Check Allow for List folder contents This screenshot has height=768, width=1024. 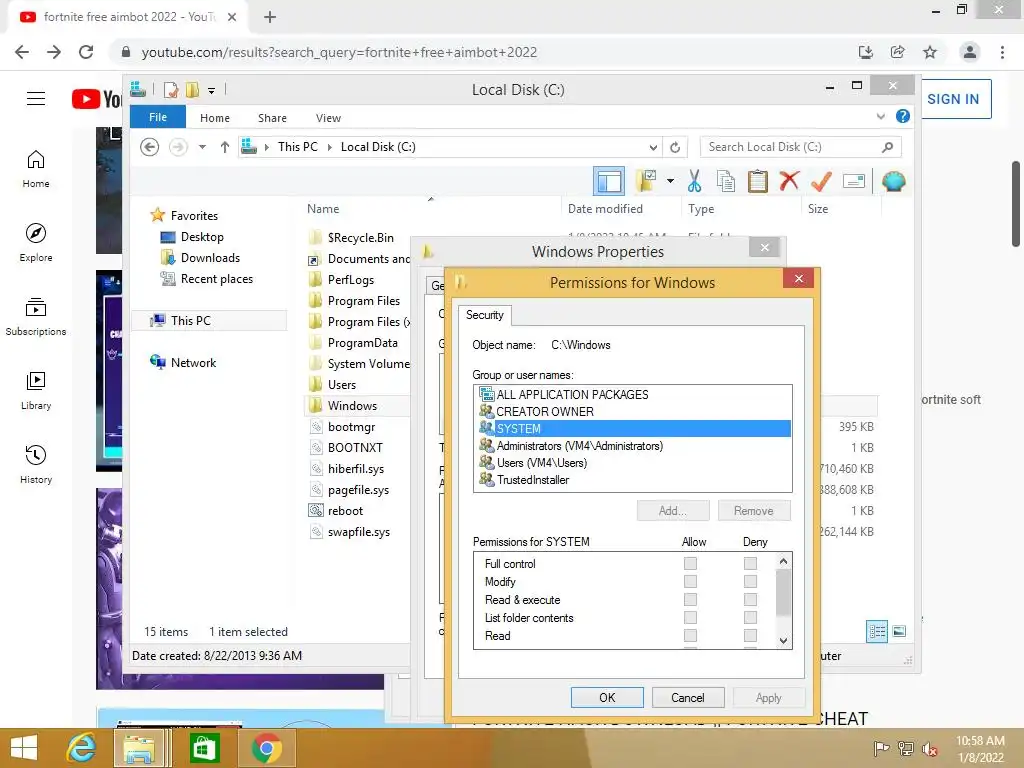coord(690,617)
